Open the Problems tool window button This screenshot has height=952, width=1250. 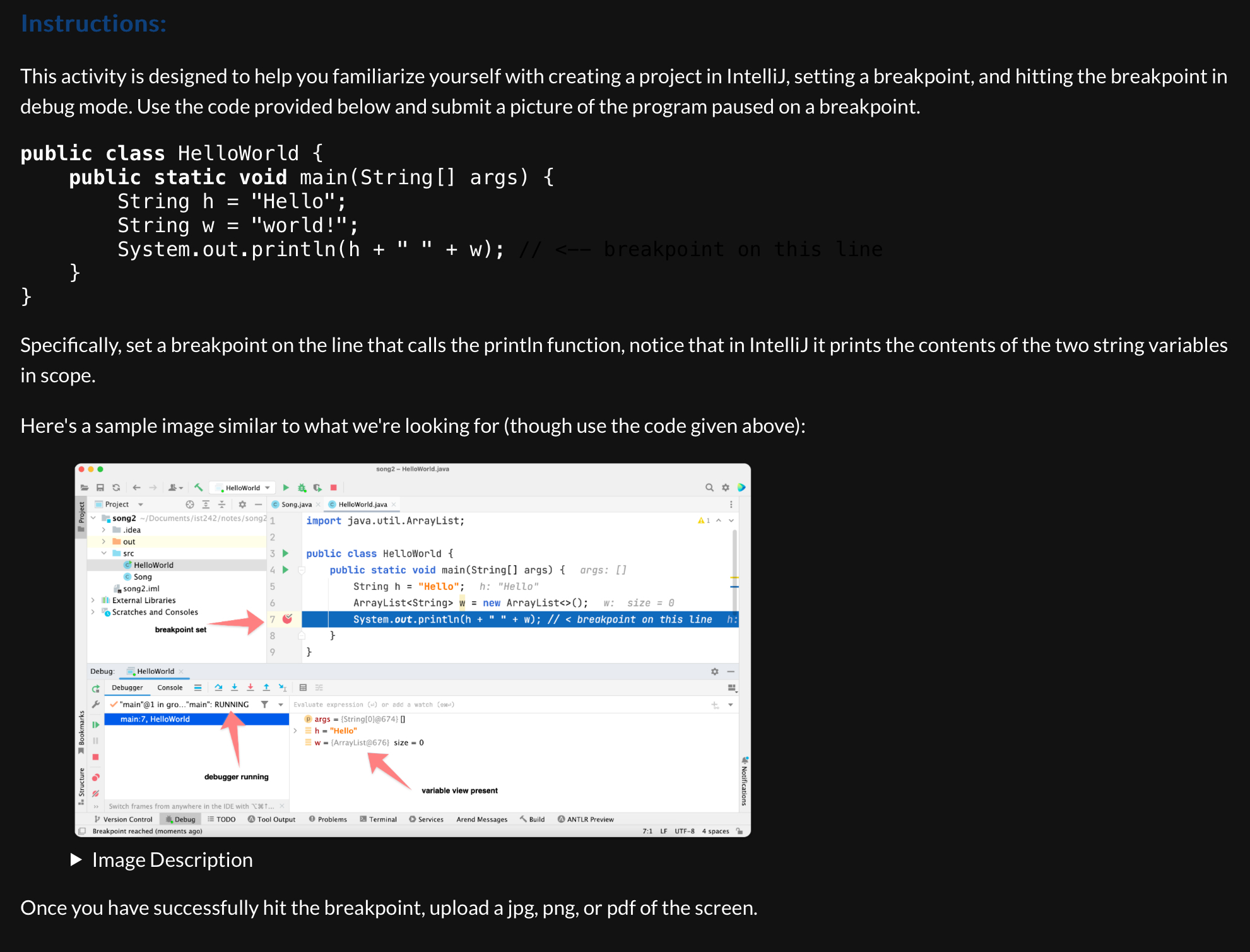328,820
